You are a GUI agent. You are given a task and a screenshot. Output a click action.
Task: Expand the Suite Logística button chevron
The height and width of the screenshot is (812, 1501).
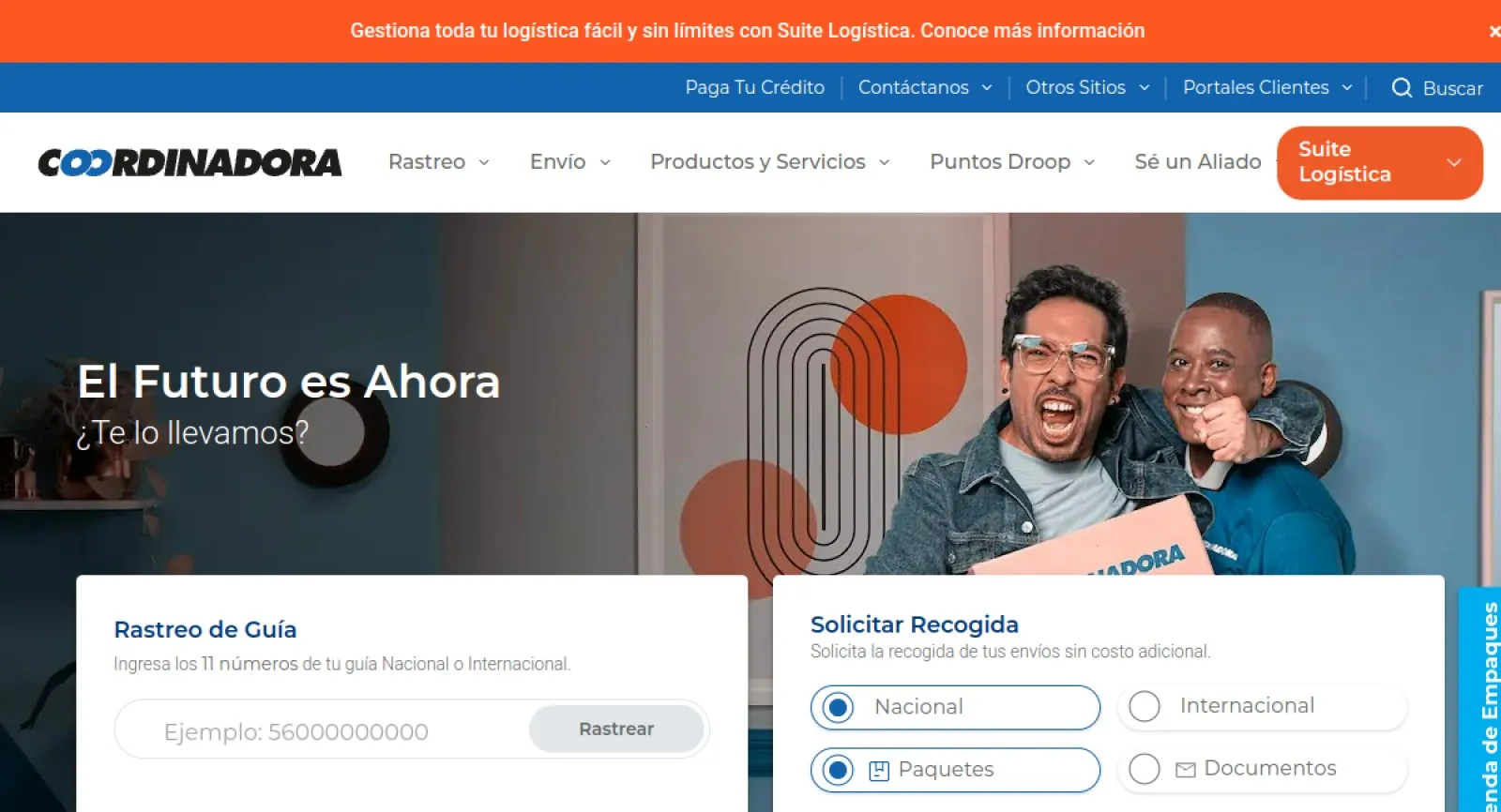coord(1454,162)
